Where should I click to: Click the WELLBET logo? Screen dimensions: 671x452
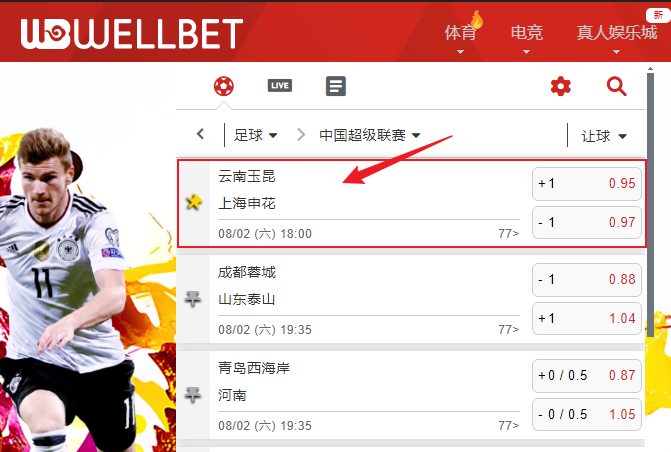click(x=132, y=33)
